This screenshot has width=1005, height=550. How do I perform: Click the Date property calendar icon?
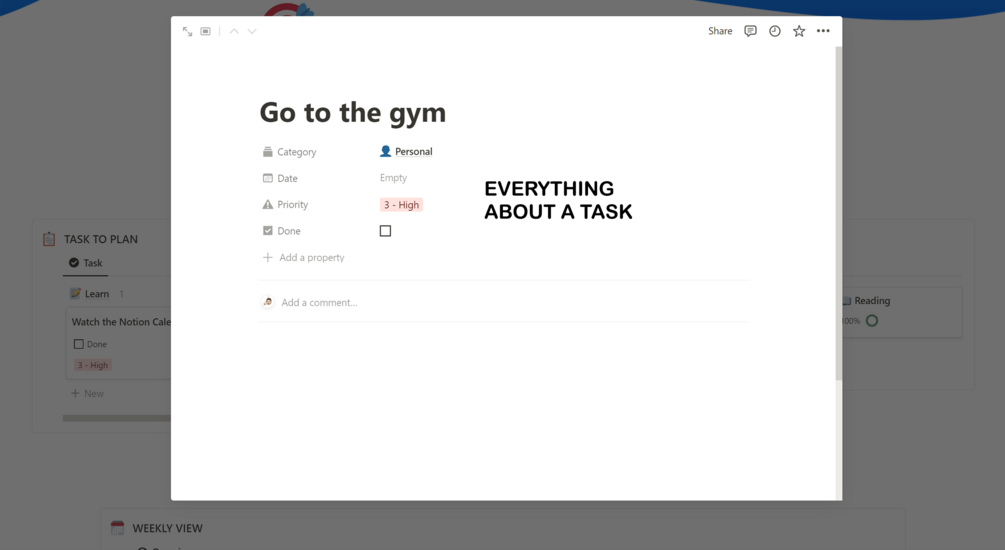pos(267,178)
